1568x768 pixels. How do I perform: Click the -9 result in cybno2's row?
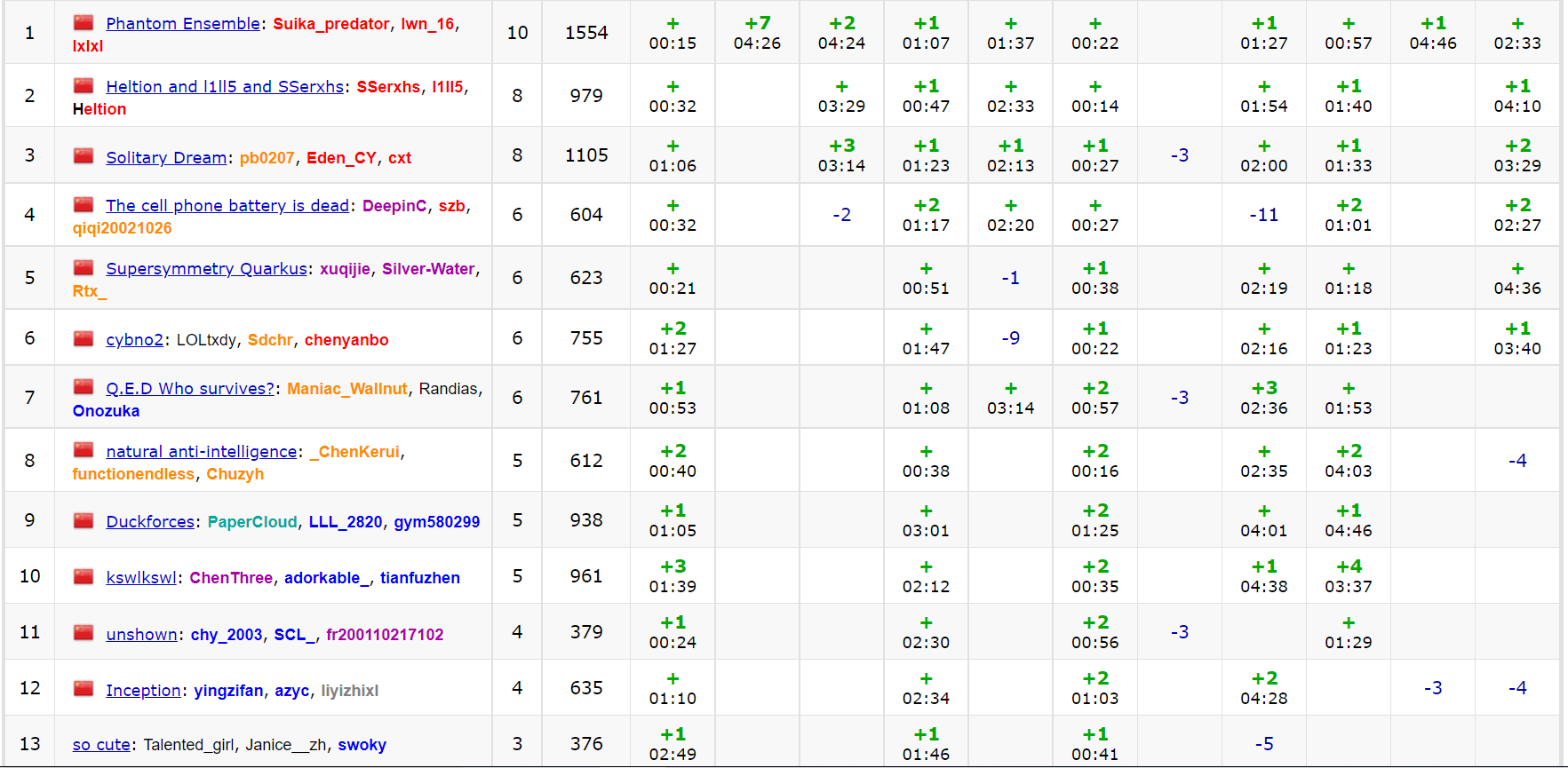[x=1010, y=338]
